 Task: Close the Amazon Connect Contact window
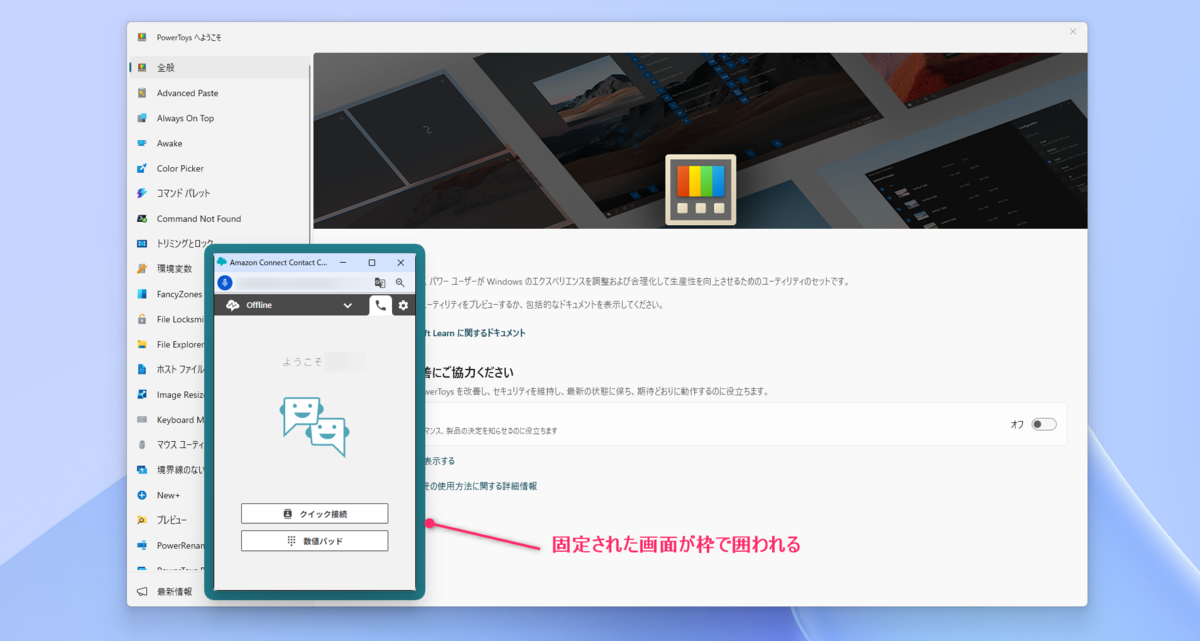401,262
